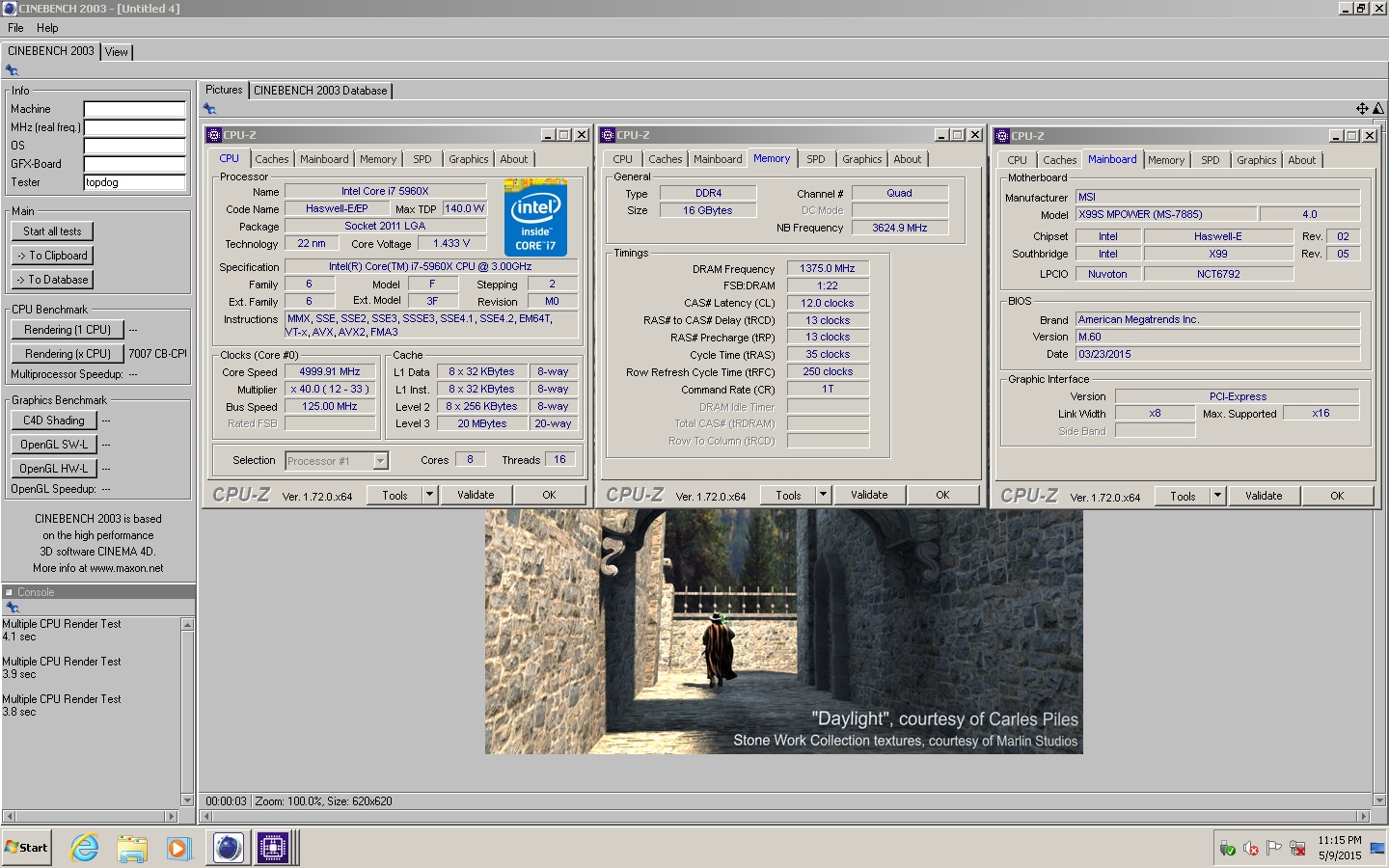Switch to CINEBENCH 2003 Database tab
Image resolution: width=1389 pixels, height=868 pixels.
(320, 91)
